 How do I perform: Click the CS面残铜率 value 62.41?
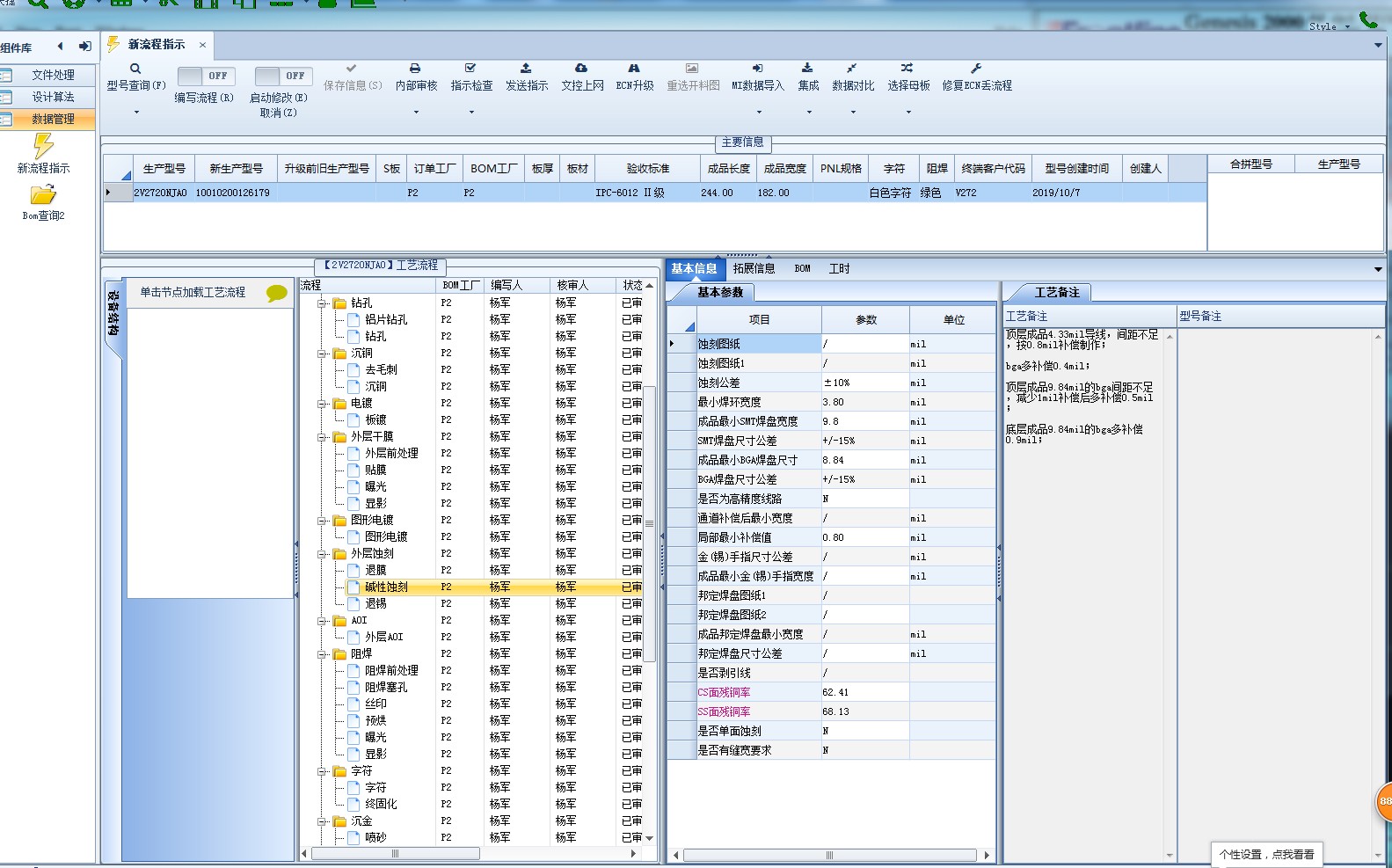864,692
